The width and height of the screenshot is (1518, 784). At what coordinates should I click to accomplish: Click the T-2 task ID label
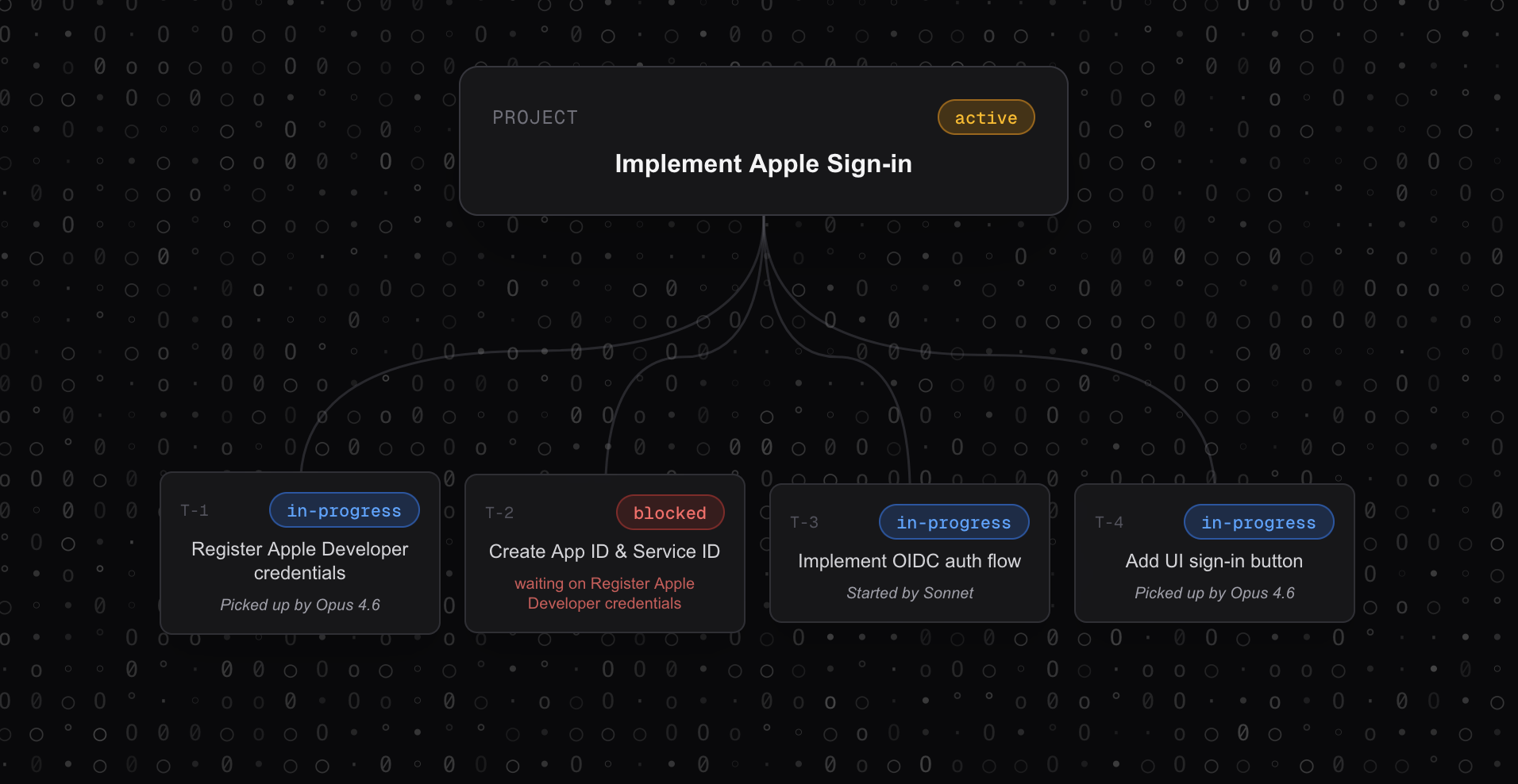(499, 513)
